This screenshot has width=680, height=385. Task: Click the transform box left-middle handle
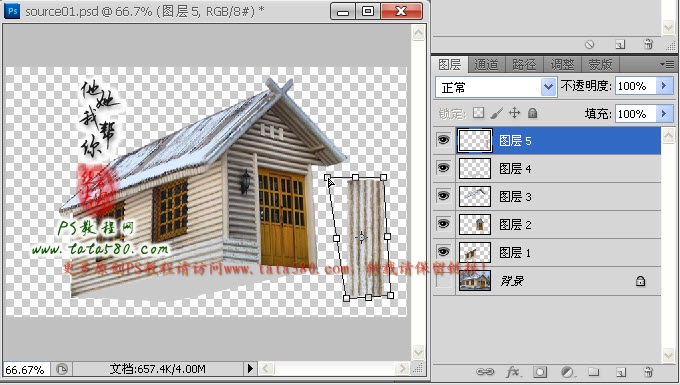[336, 238]
